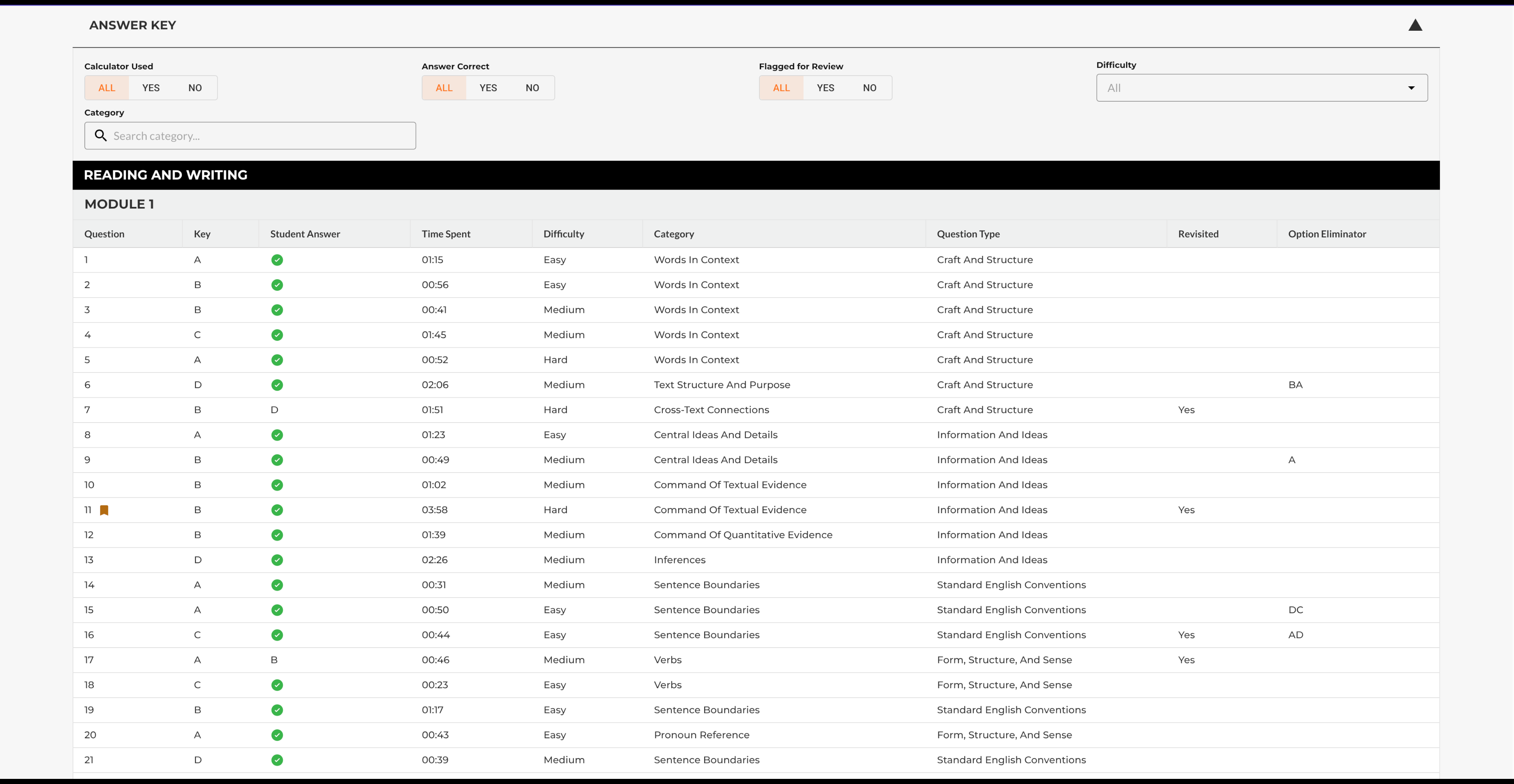The height and width of the screenshot is (784, 1514).
Task: Click the Search category input field
Action: pos(250,136)
